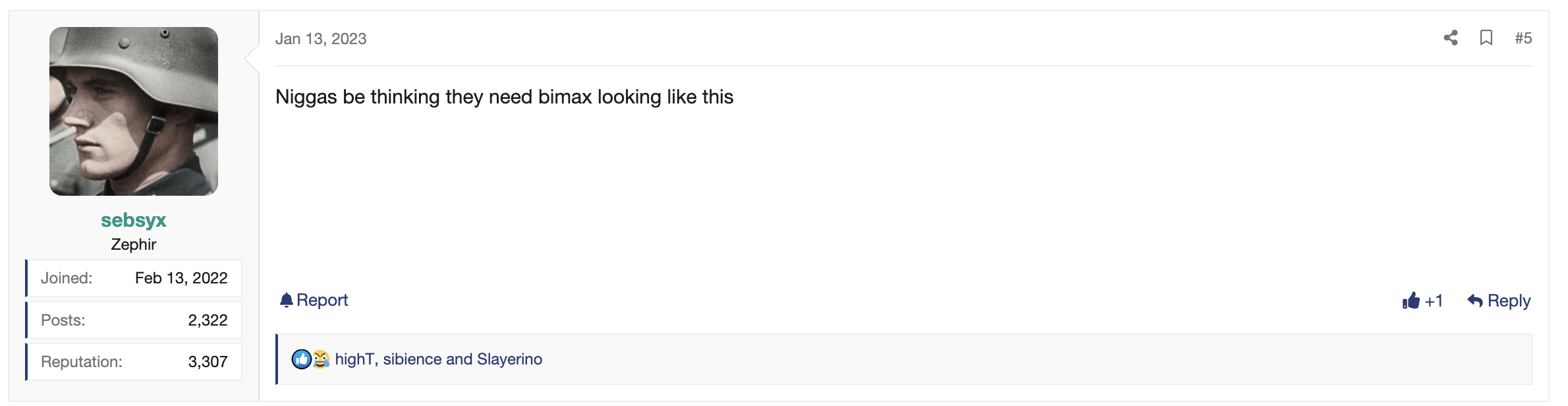1568x406 pixels.
Task: Click the blue like reaction icon
Action: click(301, 359)
